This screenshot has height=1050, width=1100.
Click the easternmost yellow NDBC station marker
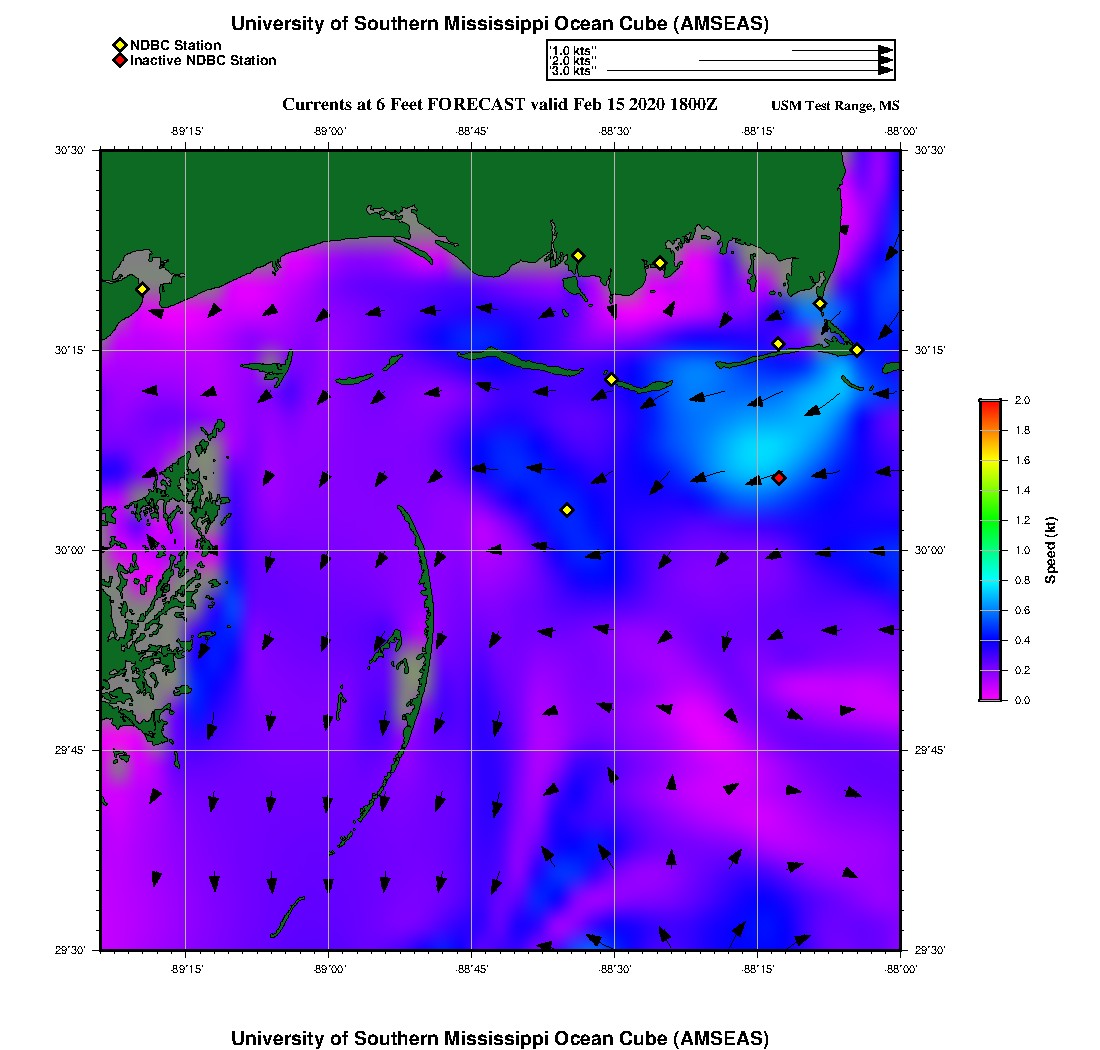click(857, 350)
